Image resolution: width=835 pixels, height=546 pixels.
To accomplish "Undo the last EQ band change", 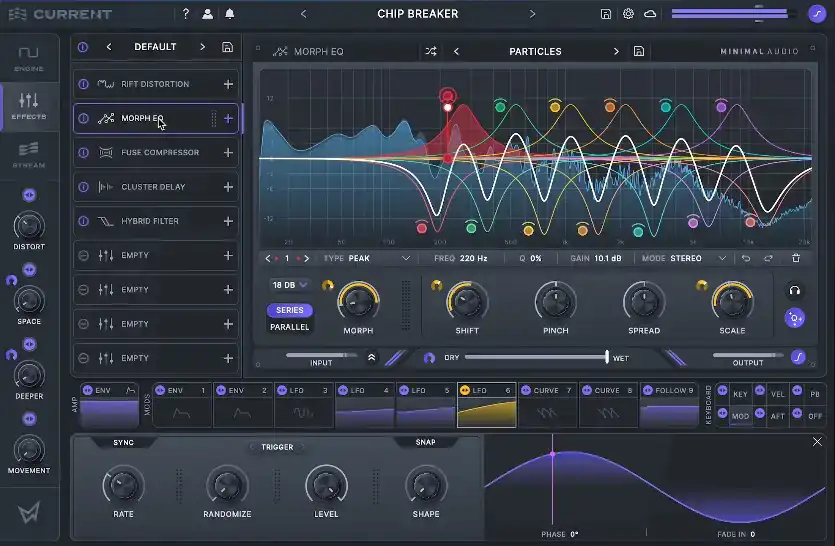I will point(746,258).
